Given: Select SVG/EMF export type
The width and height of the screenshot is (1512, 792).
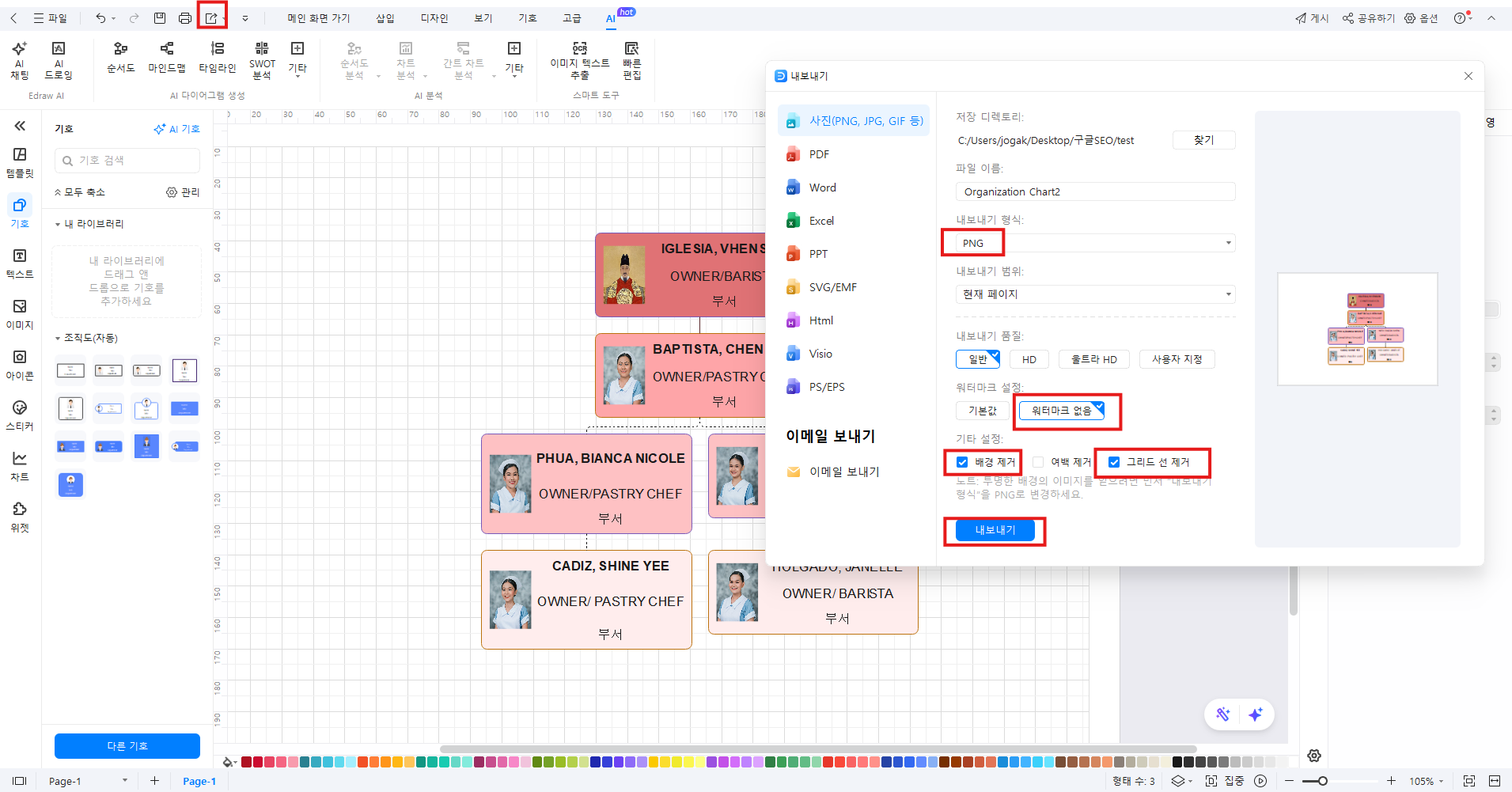Looking at the screenshot, I should (854, 287).
